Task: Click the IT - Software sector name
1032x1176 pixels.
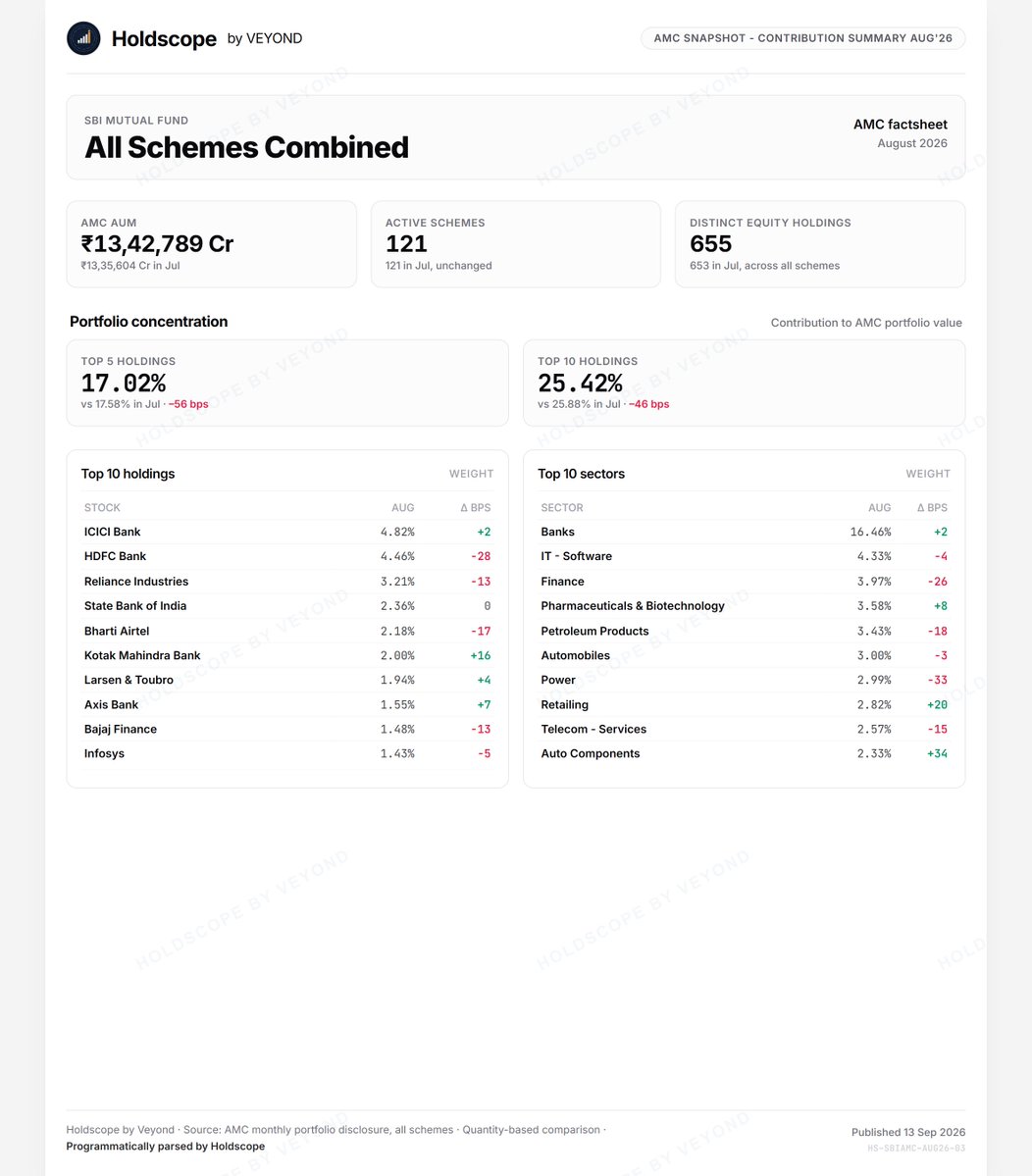Action: click(576, 556)
